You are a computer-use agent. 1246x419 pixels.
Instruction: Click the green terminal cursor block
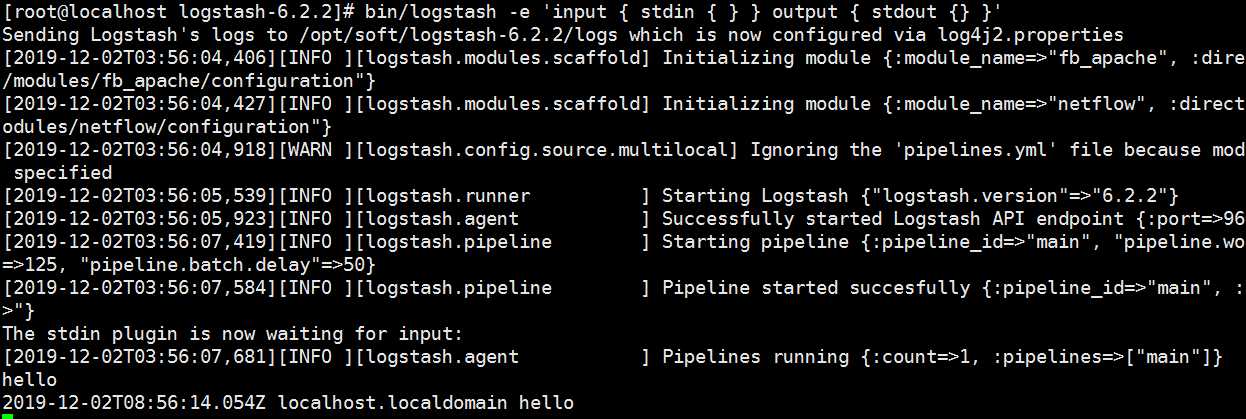pyautogui.click(x=7, y=416)
